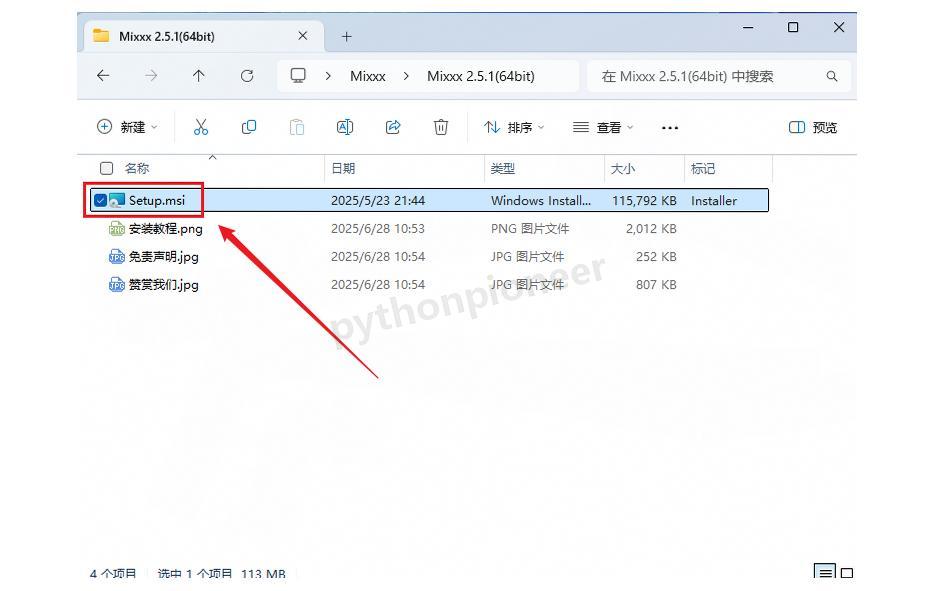This screenshot has width=935, height=591.
Task: Expand chevron before Mixxx in address bar
Action: (328, 76)
